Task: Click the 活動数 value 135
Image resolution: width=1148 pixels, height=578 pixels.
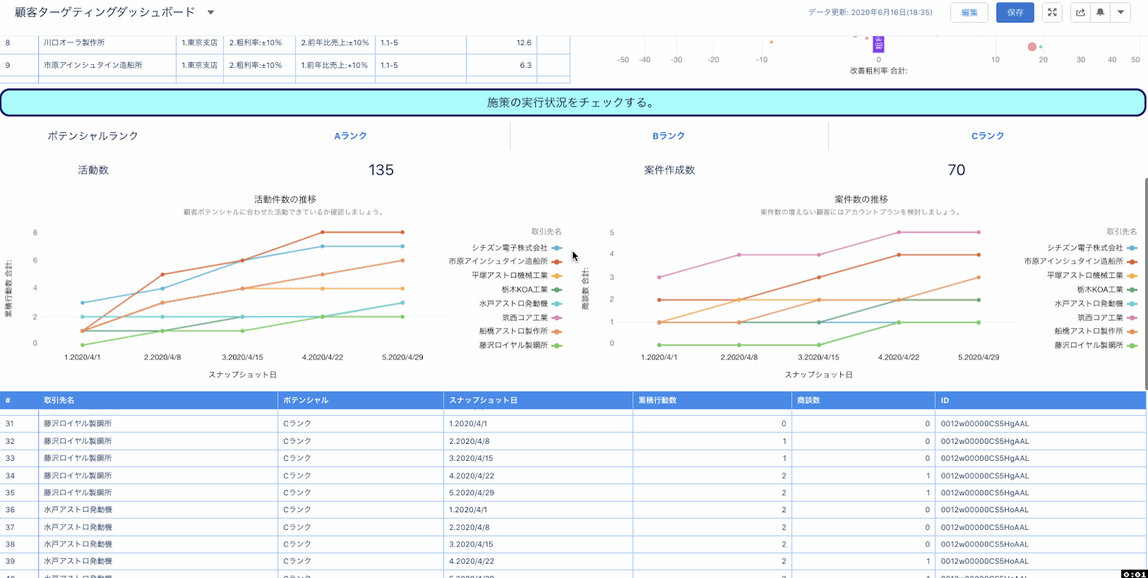Action: pyautogui.click(x=381, y=170)
